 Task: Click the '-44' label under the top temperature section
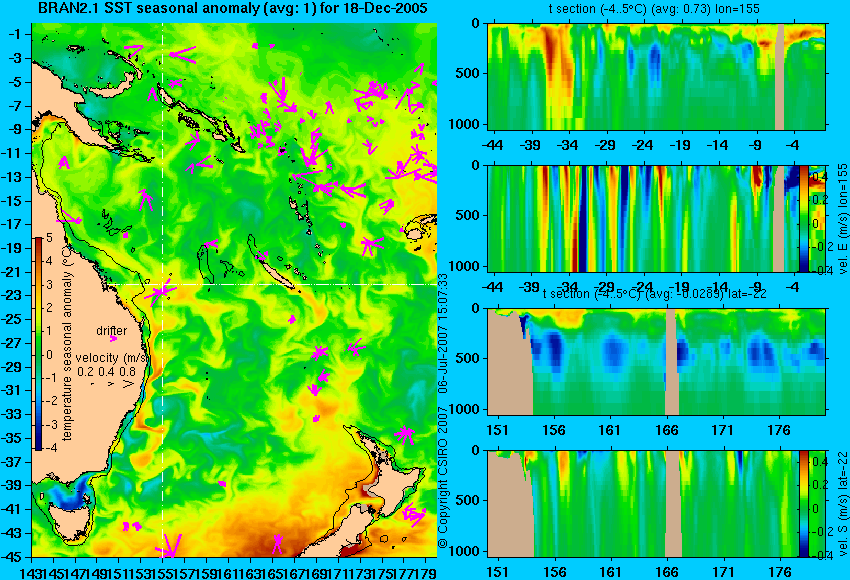[x=492, y=145]
